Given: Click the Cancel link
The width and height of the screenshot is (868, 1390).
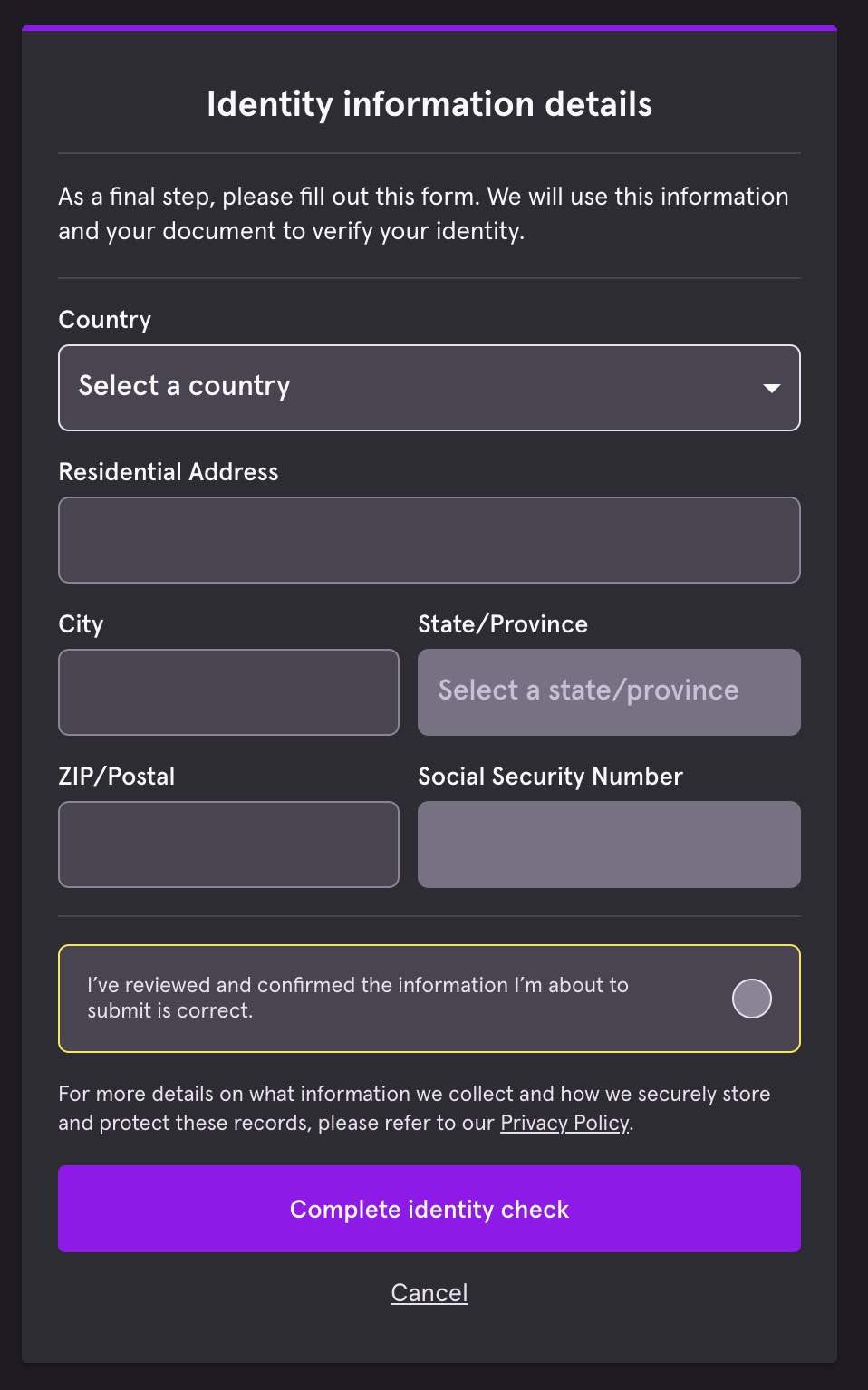Looking at the screenshot, I should click(x=429, y=1293).
